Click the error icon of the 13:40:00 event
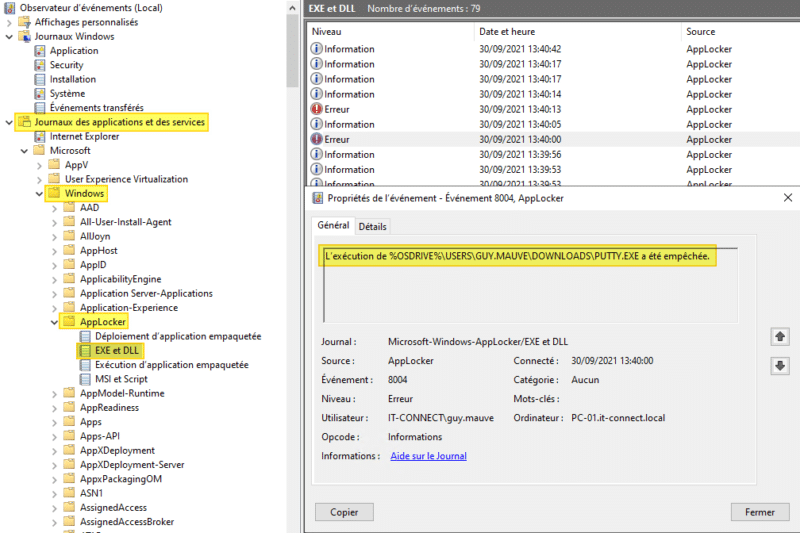This screenshot has width=800, height=533. point(317,139)
